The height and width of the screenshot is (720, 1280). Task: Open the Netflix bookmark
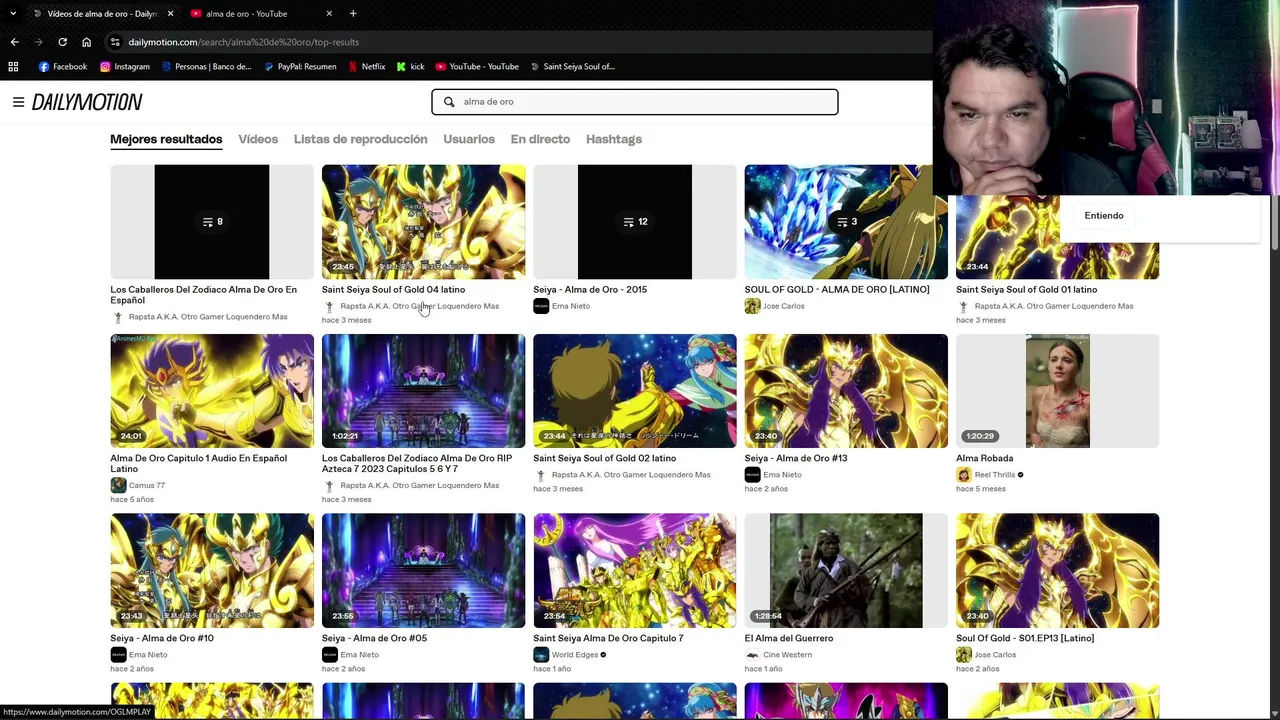click(366, 67)
